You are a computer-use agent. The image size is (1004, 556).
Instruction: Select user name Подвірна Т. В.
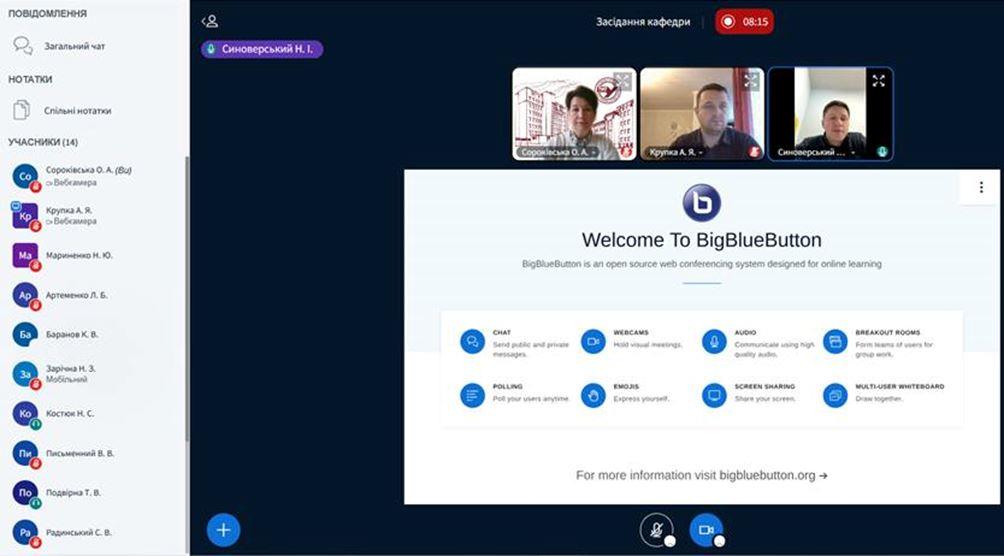[74, 493]
